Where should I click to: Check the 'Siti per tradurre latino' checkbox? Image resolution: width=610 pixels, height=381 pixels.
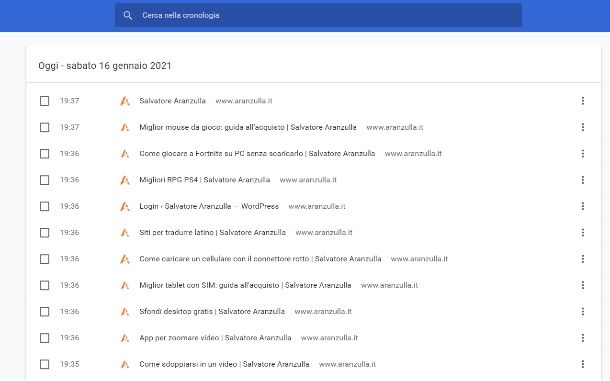45,233
